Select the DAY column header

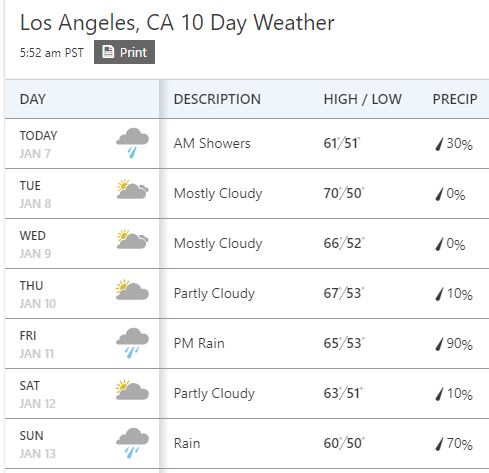(33, 99)
